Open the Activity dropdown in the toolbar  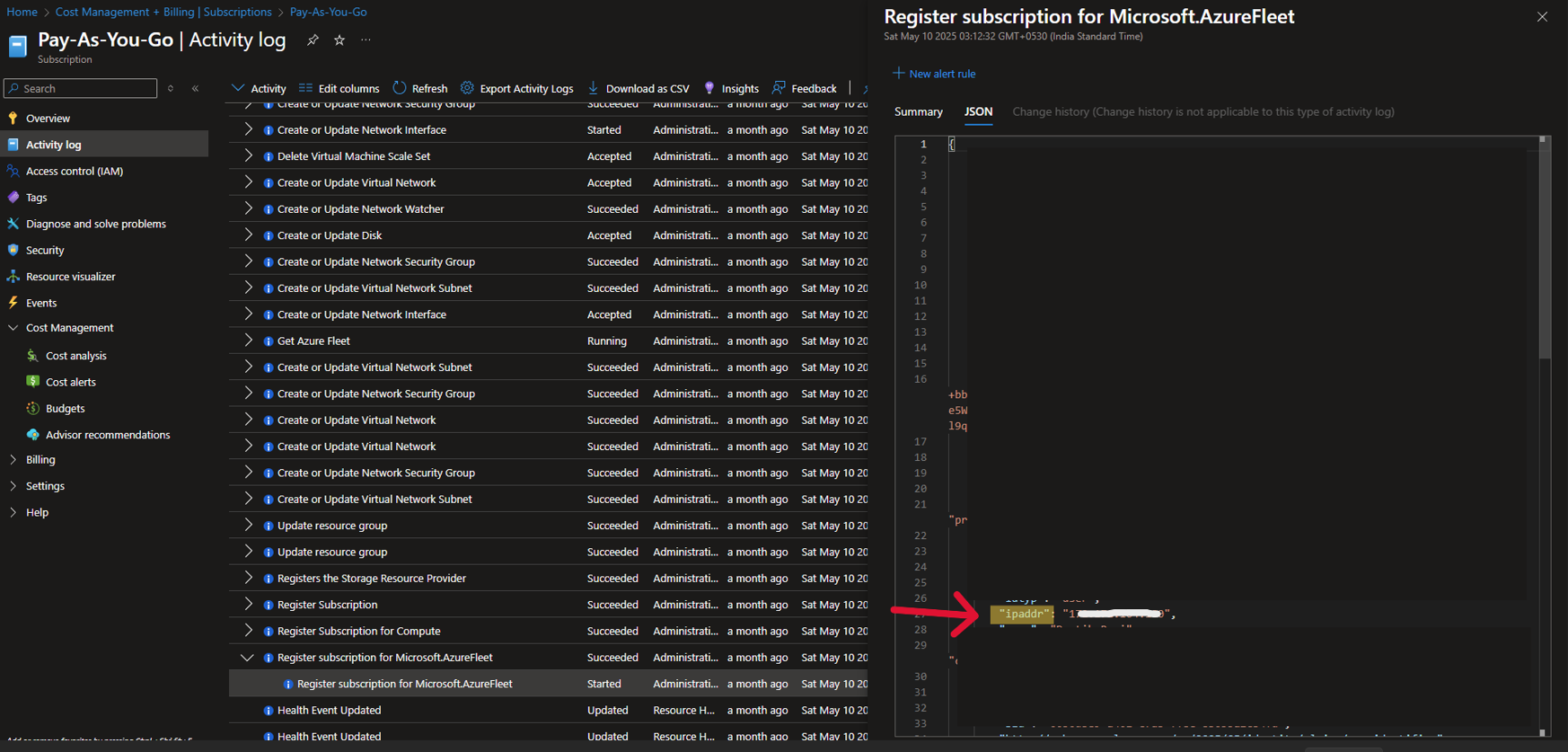pyautogui.click(x=259, y=88)
